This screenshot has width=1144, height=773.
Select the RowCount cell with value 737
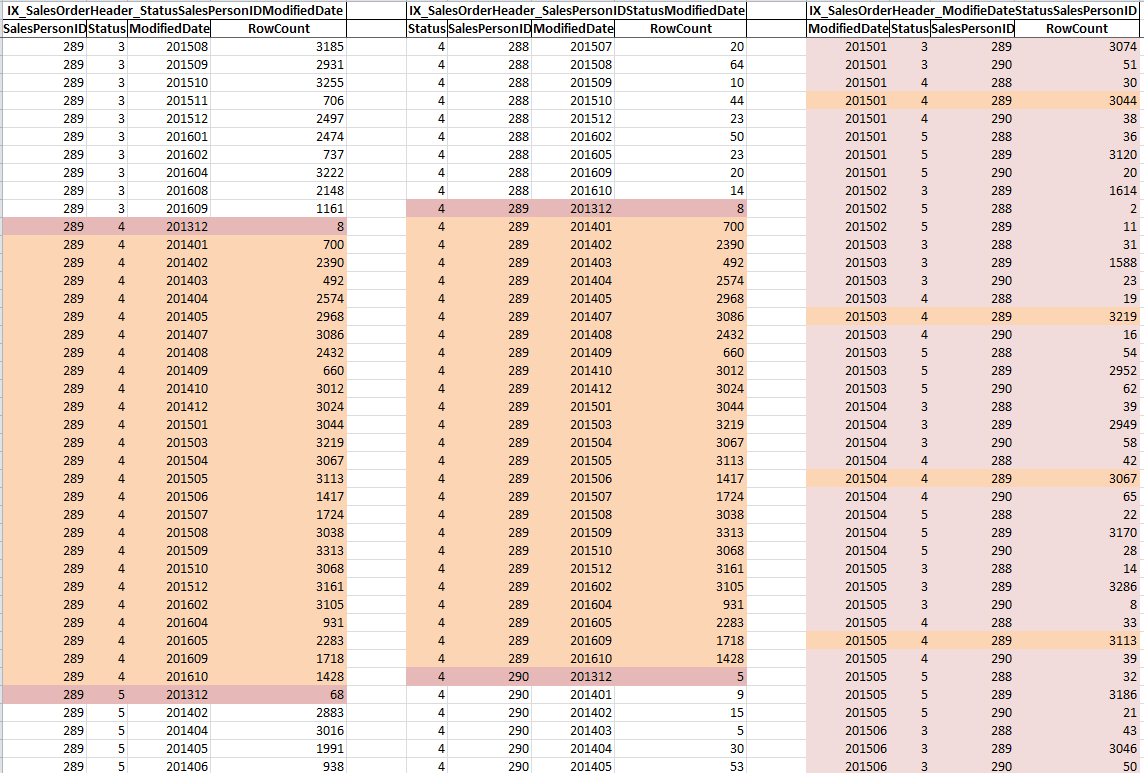pyautogui.click(x=278, y=155)
